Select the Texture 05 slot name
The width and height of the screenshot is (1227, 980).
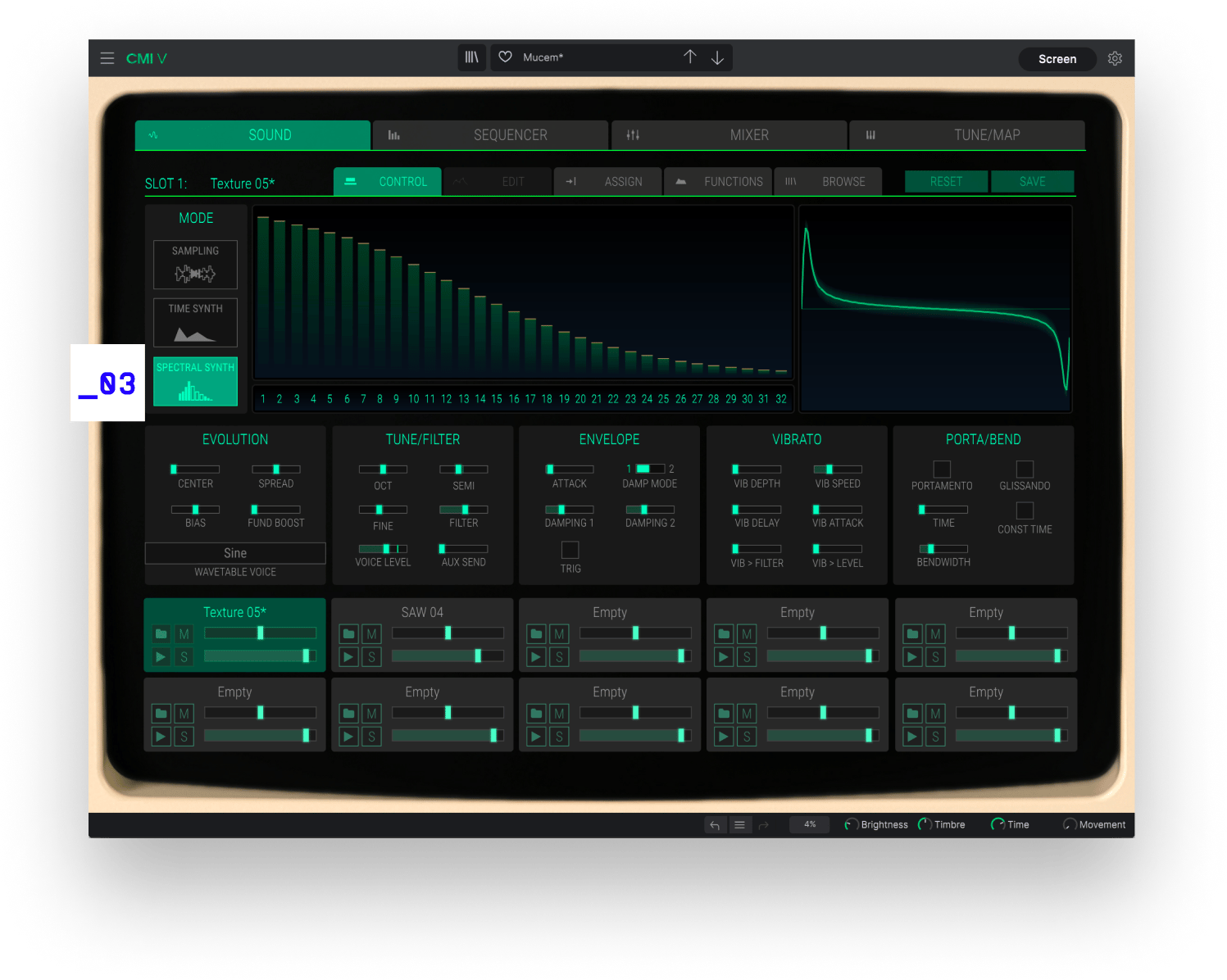235,612
